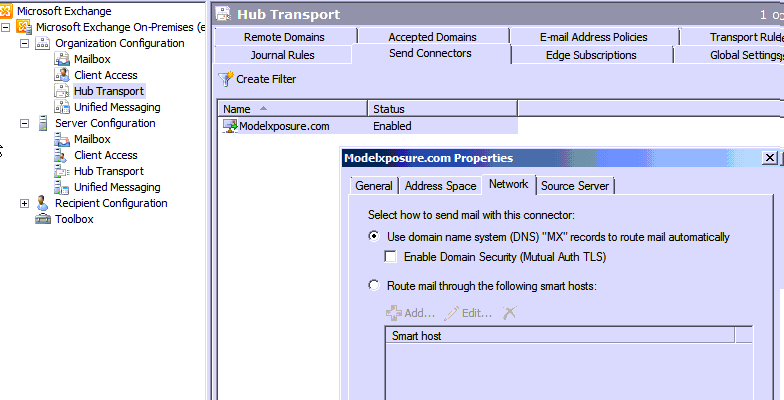Click the Enabled status cell for Modelxposure.com
This screenshot has width=784, height=400.
(x=392, y=126)
